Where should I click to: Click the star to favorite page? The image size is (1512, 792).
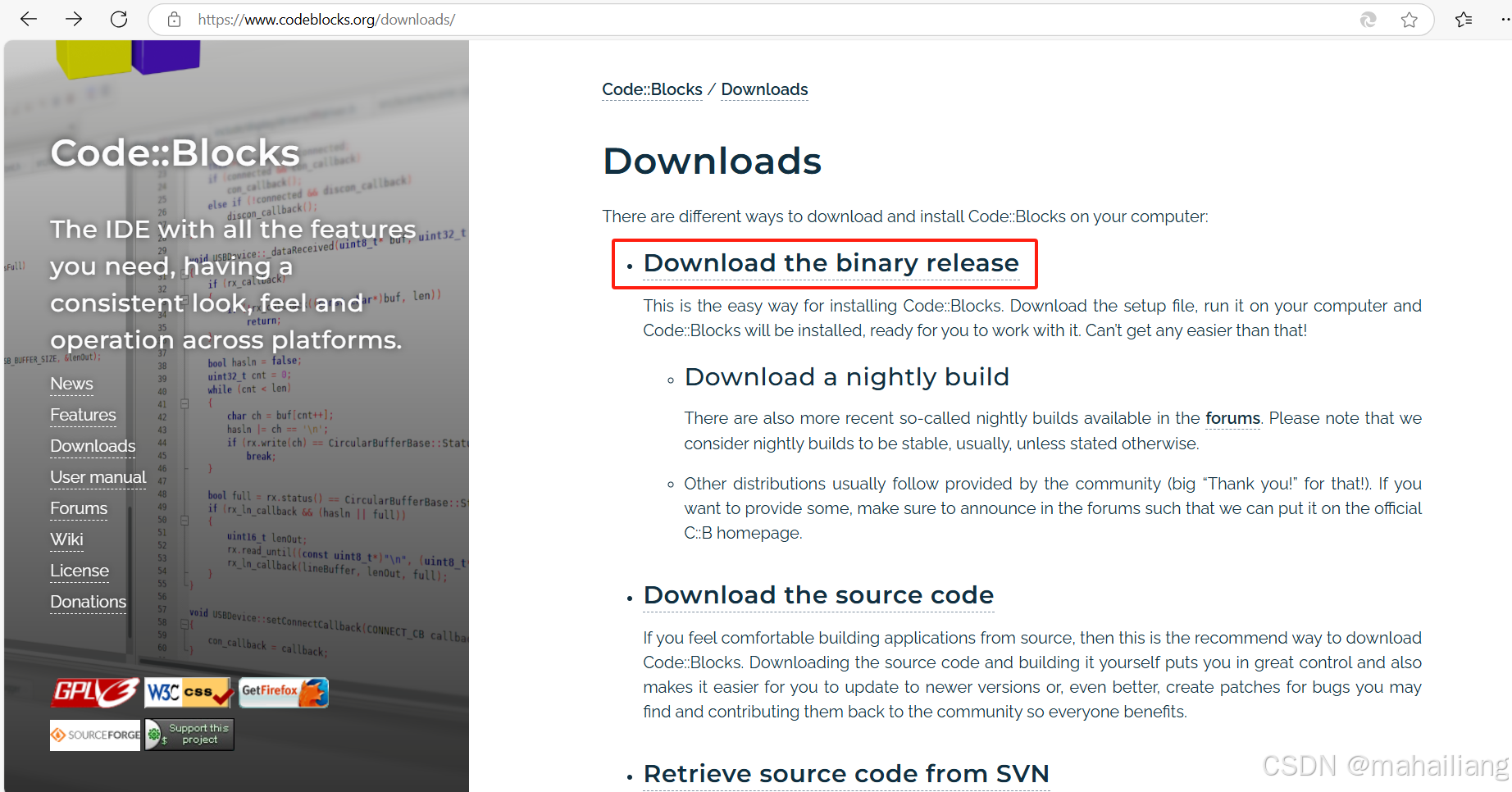click(1409, 20)
